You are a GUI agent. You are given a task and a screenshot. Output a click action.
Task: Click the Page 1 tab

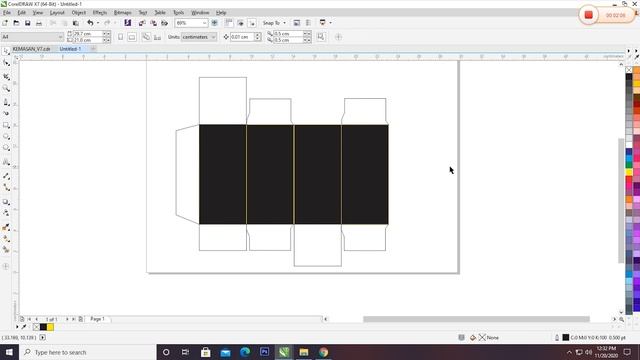[x=98, y=319]
